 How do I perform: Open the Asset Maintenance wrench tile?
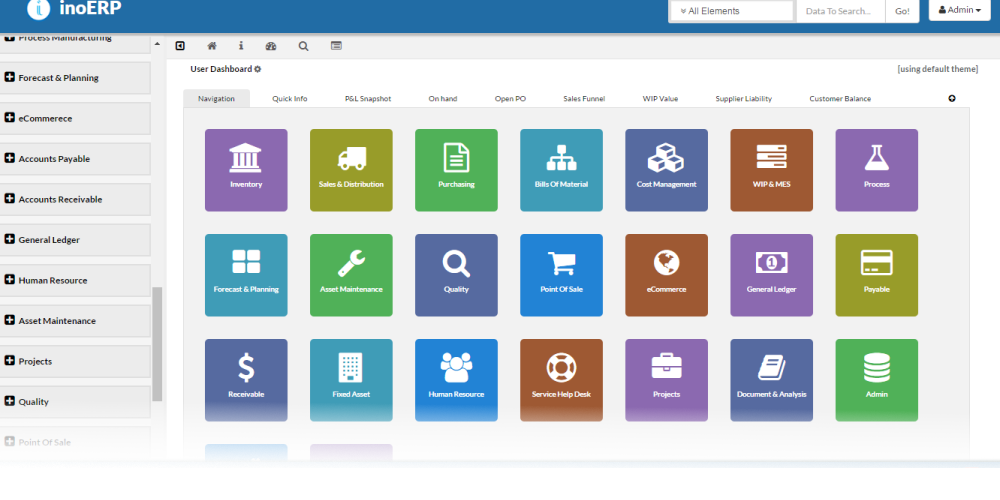click(351, 275)
